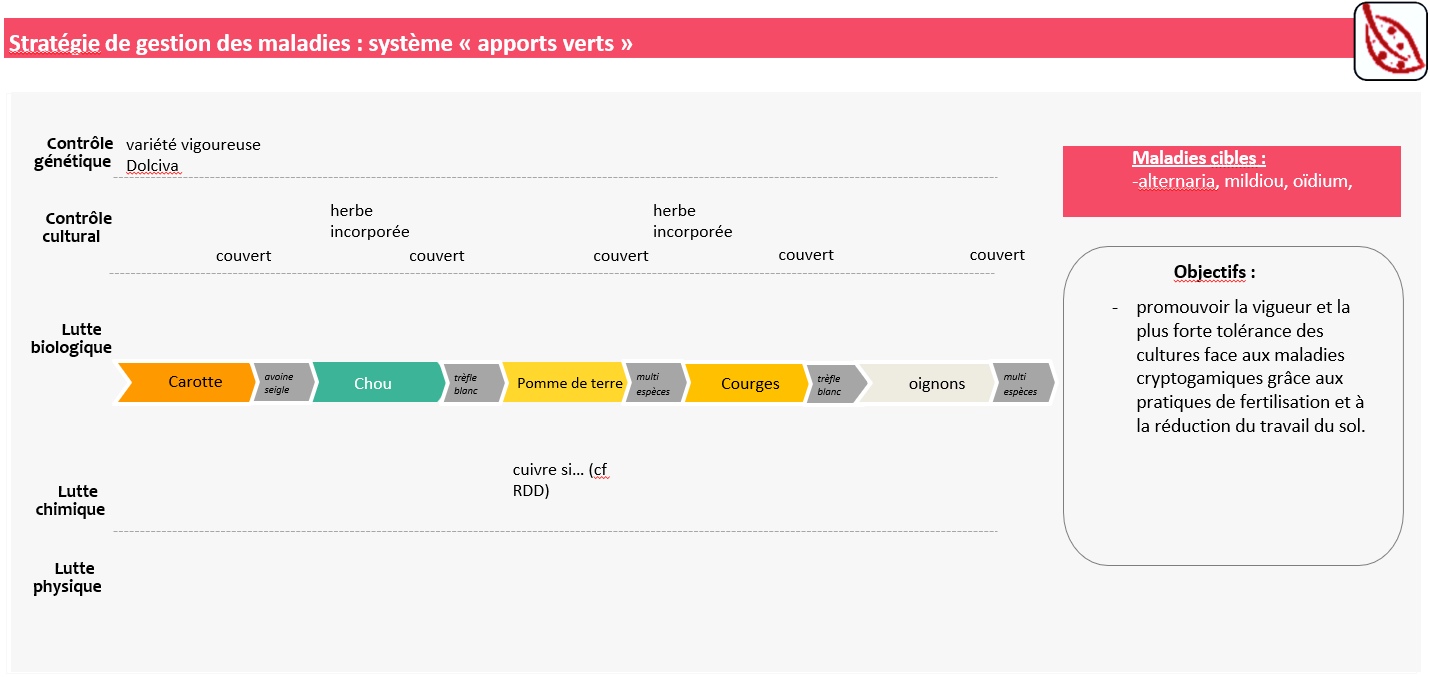1430x677 pixels.
Task: Click the 'Lutte biologique' row label
Action: tap(72, 338)
